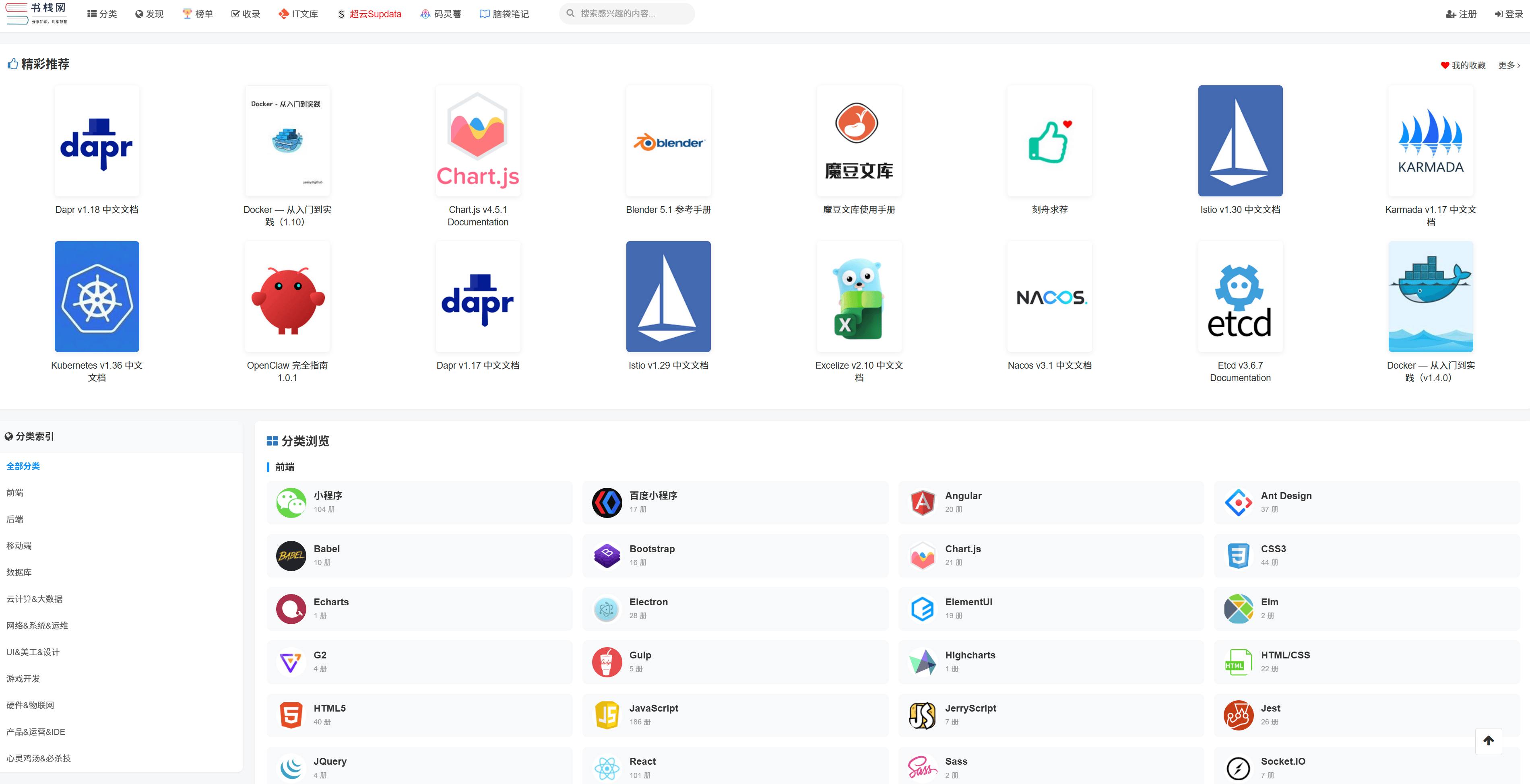The image size is (1530, 784).
Task: Select 产品&运营&IDE category
Action: pos(36,732)
